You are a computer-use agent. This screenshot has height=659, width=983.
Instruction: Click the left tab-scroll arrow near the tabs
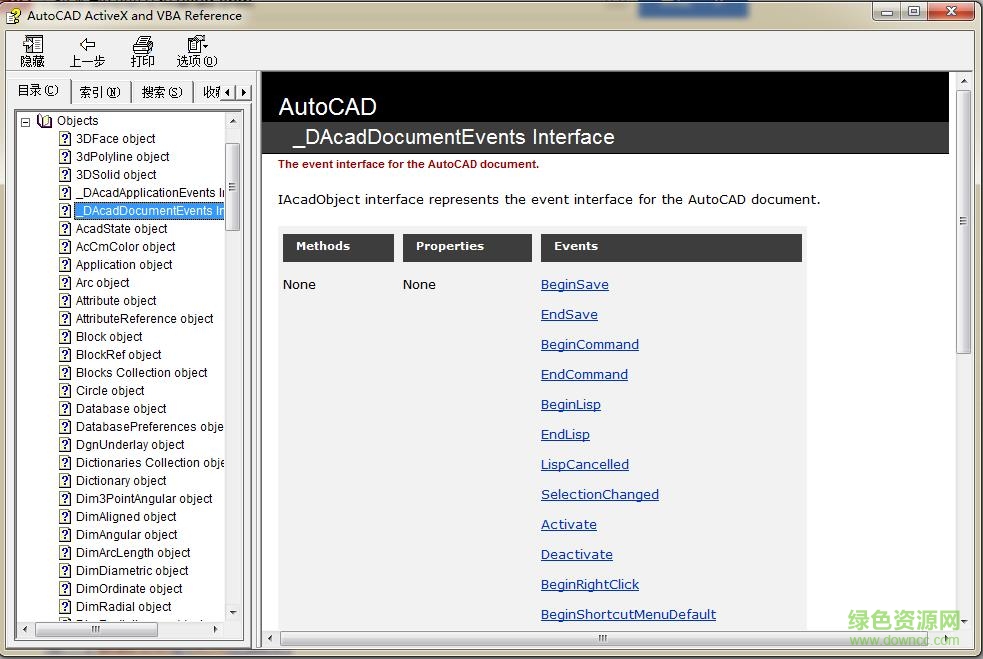pyautogui.click(x=229, y=91)
